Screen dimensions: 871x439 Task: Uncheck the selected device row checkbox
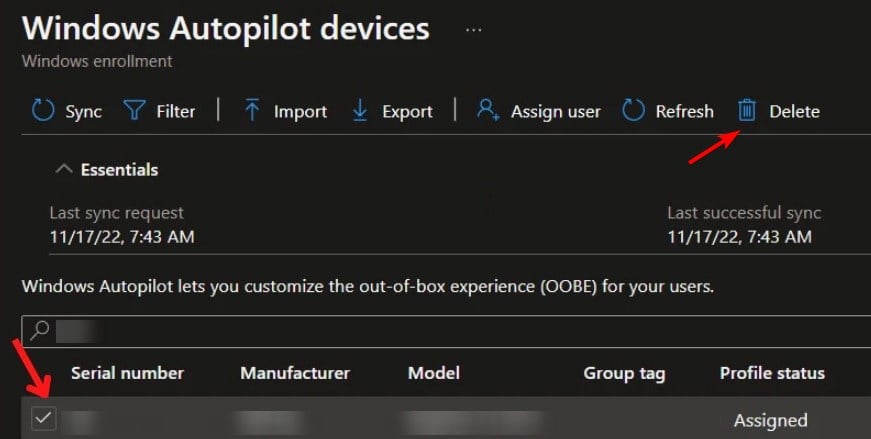43,420
